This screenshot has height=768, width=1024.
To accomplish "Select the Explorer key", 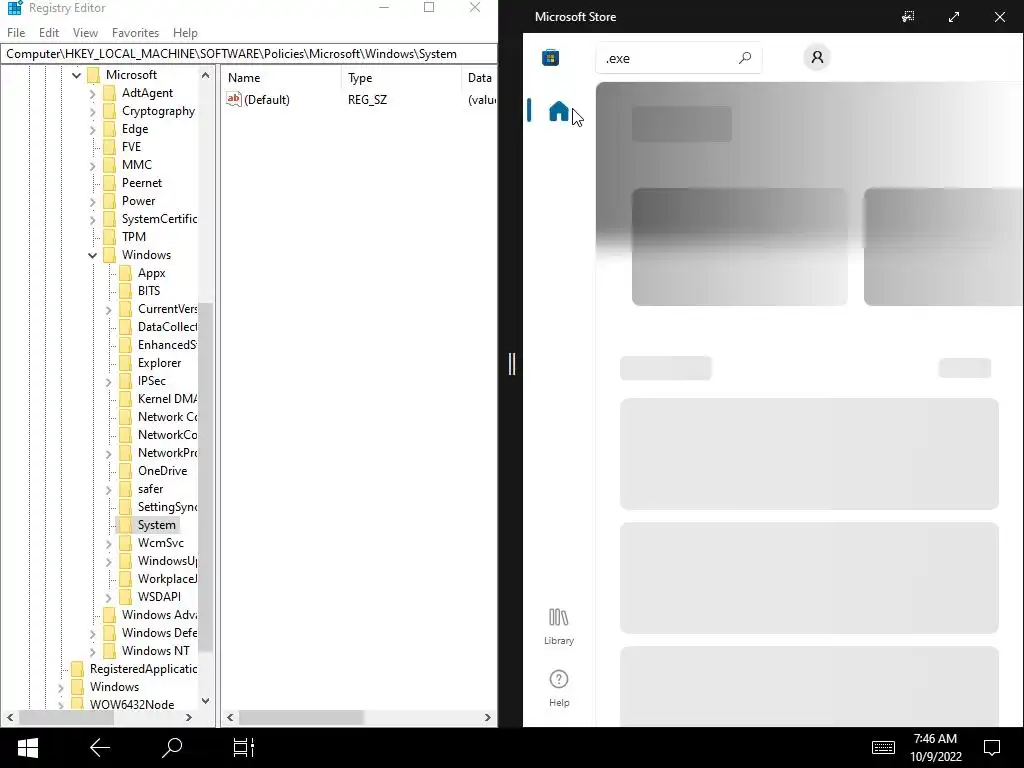I will point(159,363).
